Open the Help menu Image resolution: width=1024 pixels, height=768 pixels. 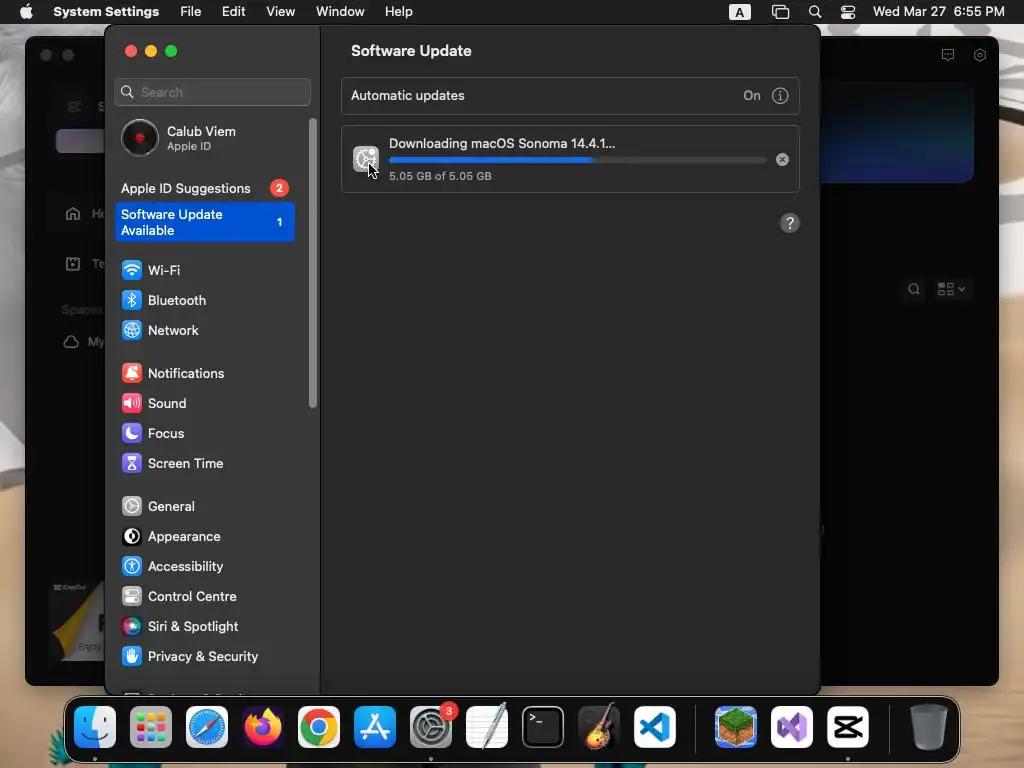tap(398, 12)
